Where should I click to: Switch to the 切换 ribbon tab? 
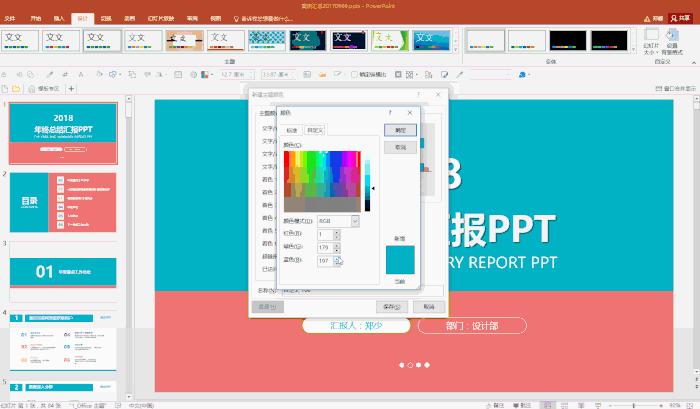pos(106,18)
